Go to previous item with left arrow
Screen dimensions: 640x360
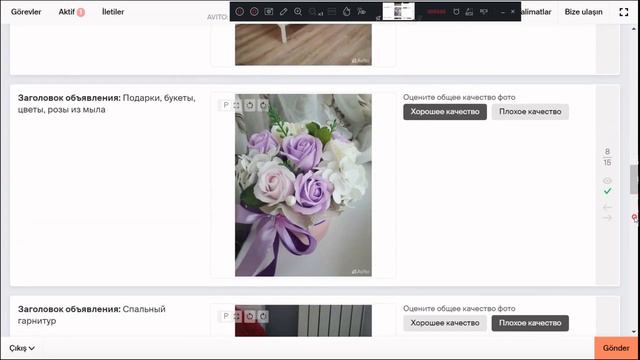(607, 207)
